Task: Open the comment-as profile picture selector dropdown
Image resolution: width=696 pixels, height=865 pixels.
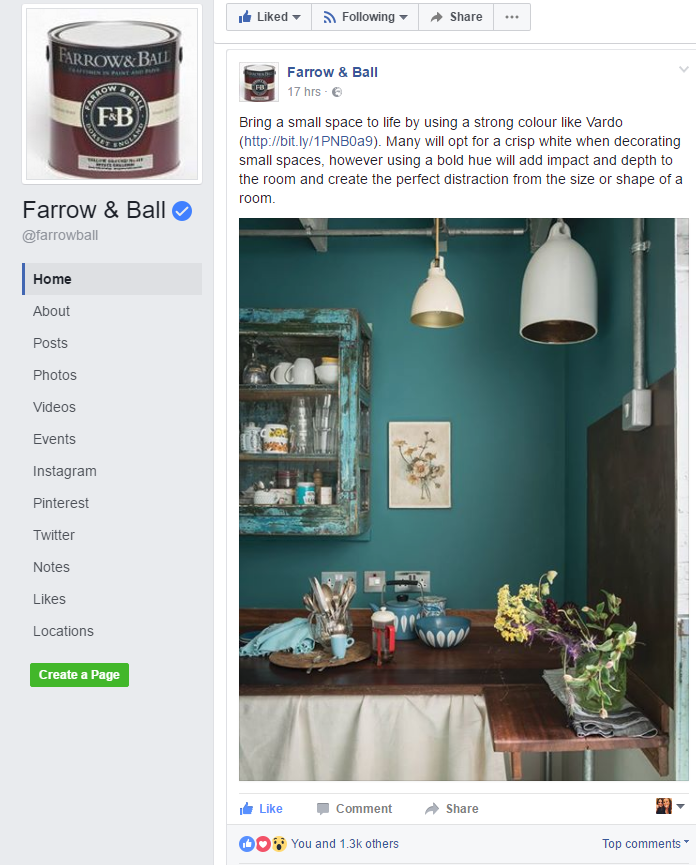Action: 670,806
